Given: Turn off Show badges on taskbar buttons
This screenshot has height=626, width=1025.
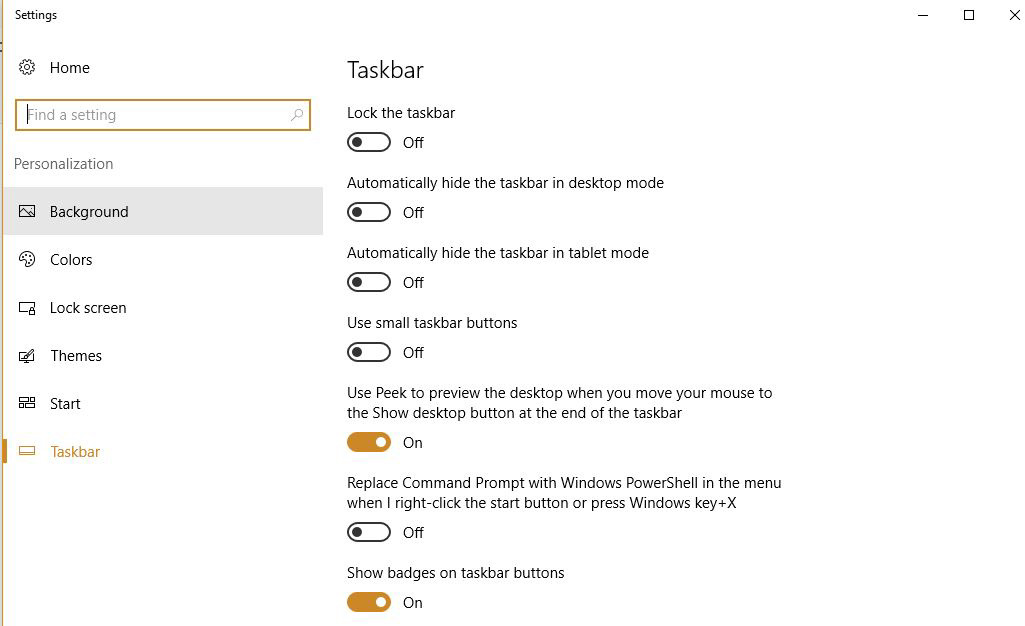Looking at the screenshot, I should pos(368,602).
